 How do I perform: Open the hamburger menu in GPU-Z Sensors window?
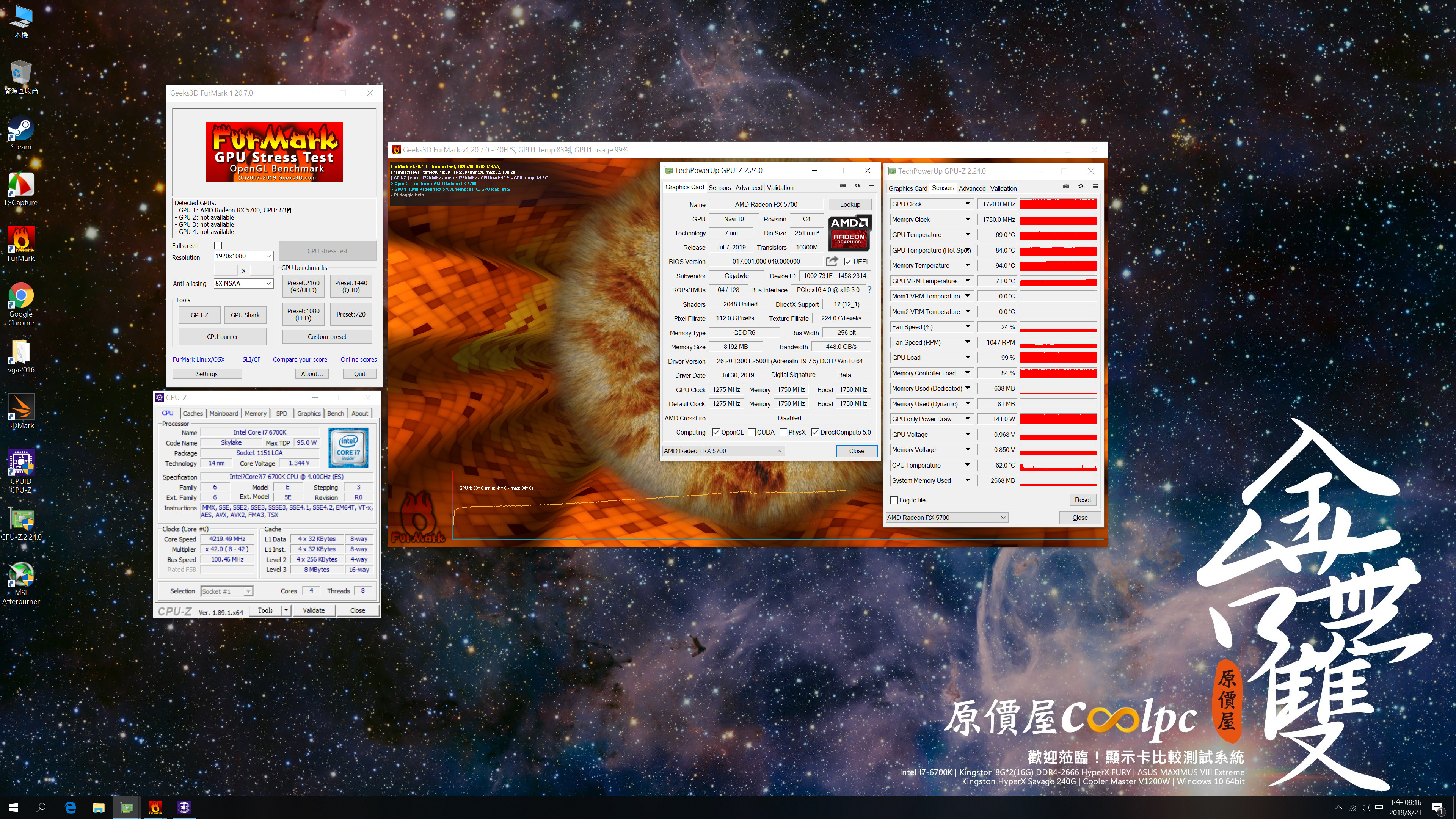click(x=1095, y=187)
